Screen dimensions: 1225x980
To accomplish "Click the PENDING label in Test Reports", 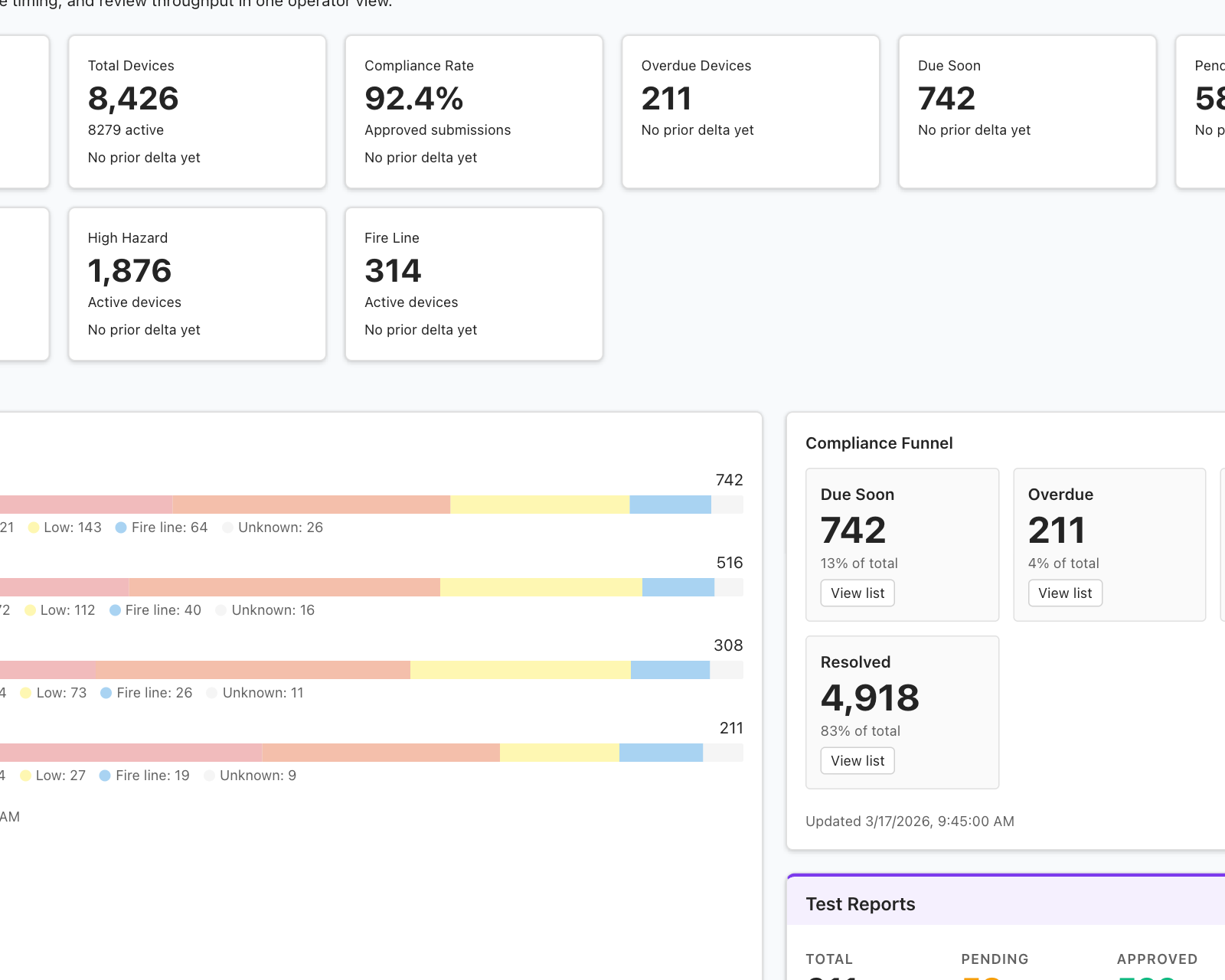I will click(995, 959).
